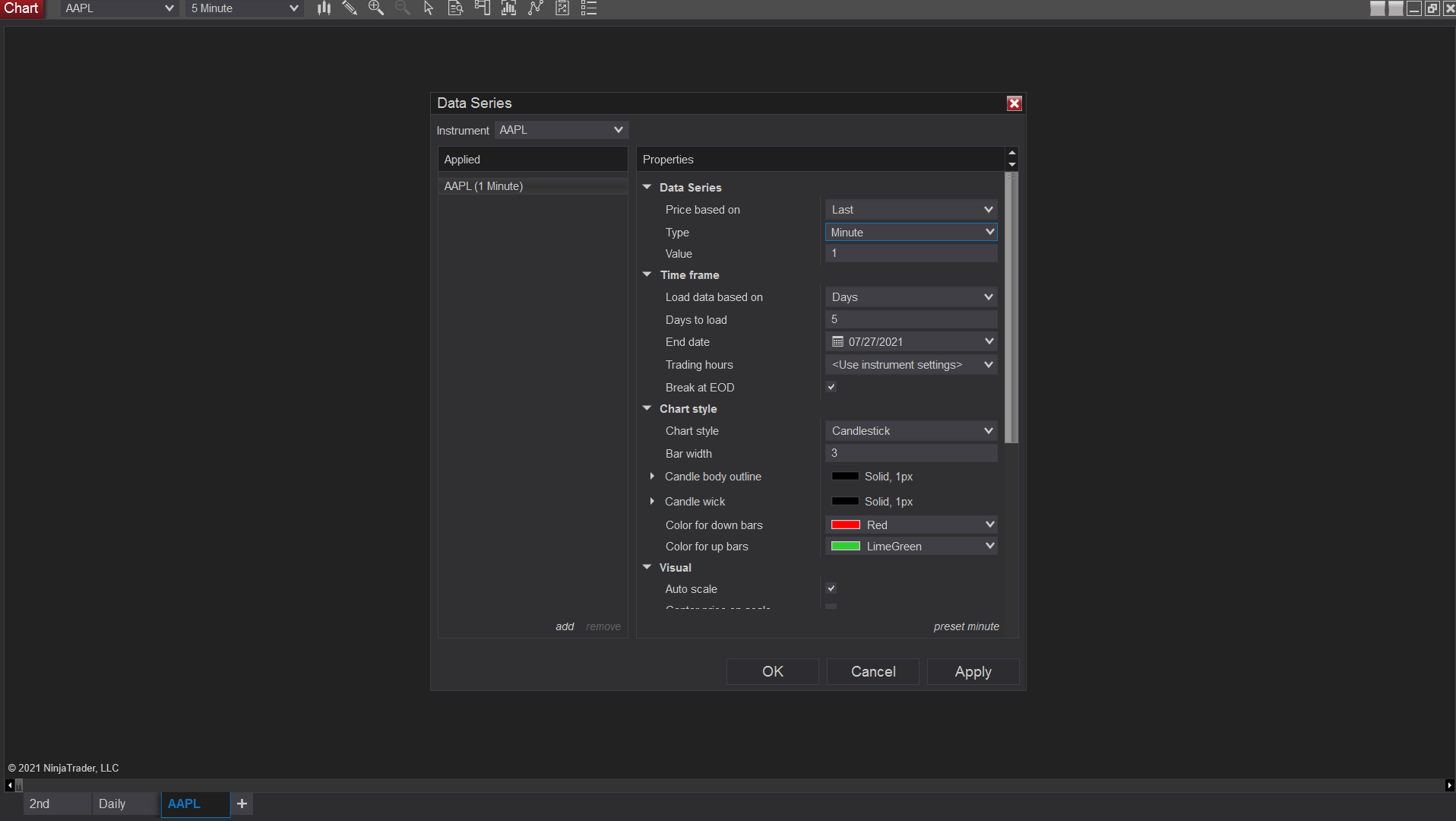
Task: Click the Properties panel scroll up arrow
Action: coord(1011,153)
